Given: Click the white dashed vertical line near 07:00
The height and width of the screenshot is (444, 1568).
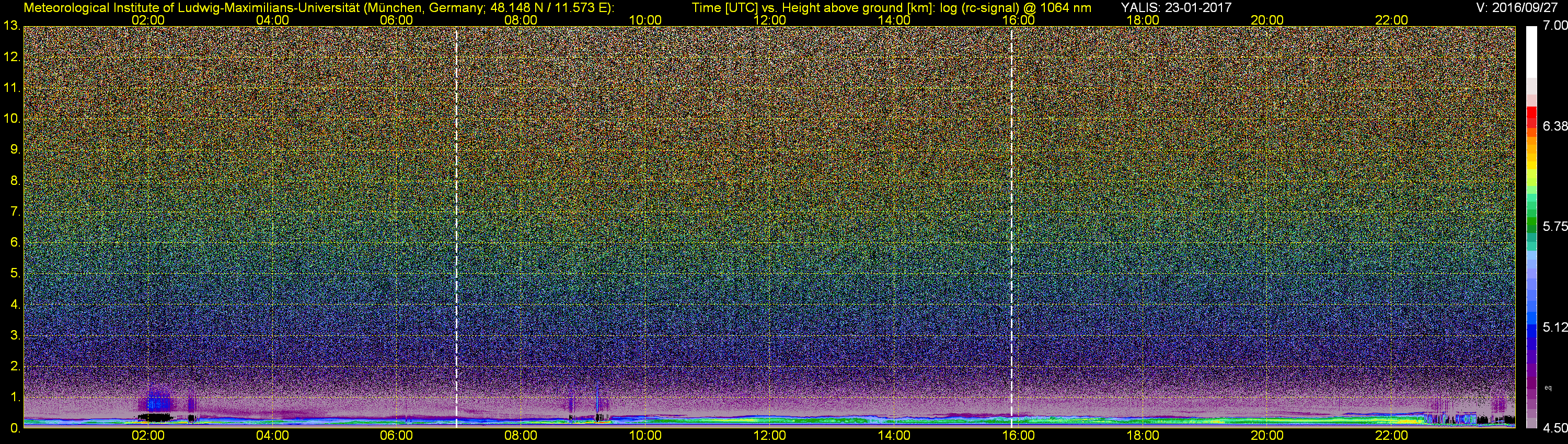Looking at the screenshot, I should (456, 227).
